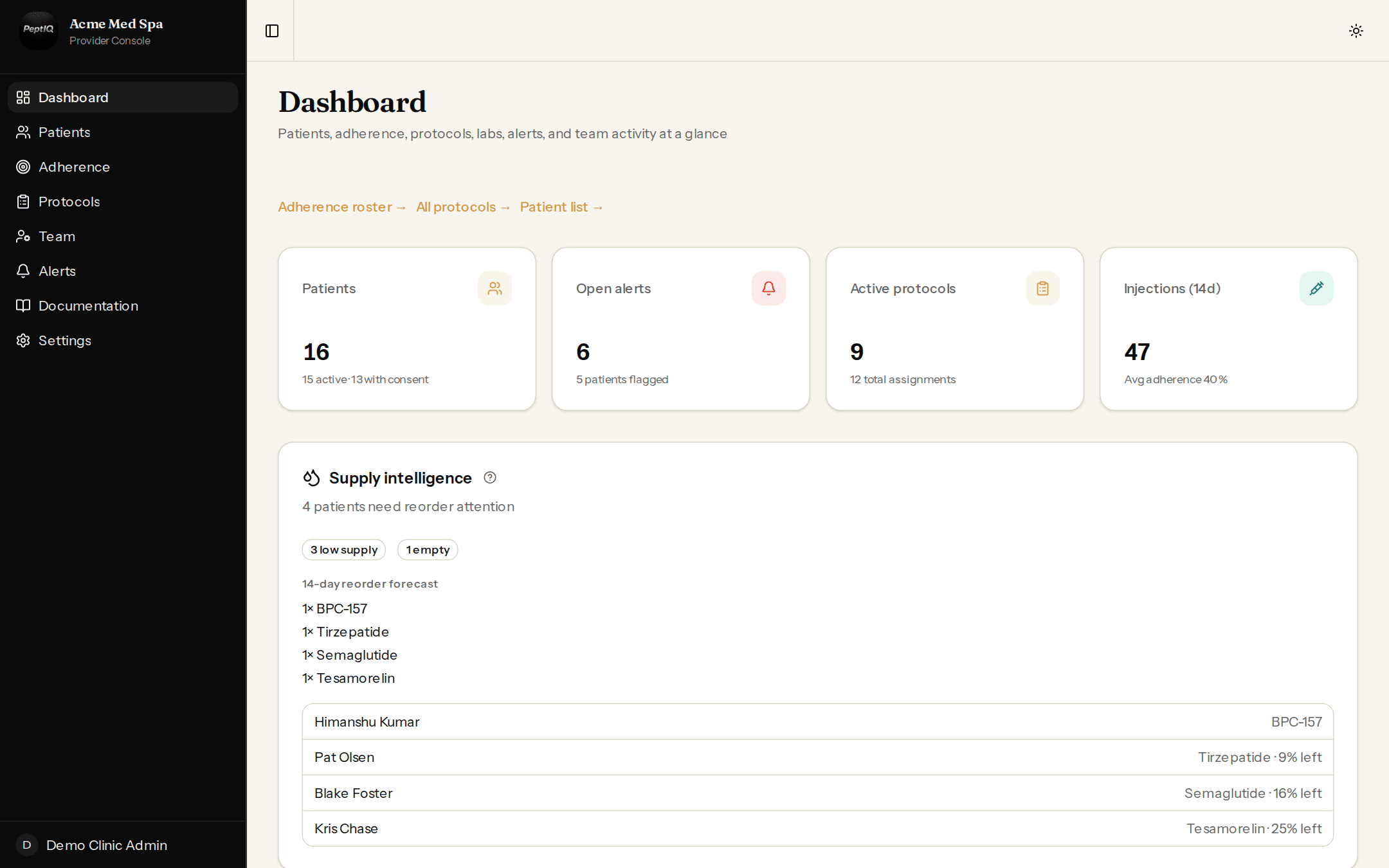1389x868 pixels.
Task: Click the 1 empty badge
Action: [x=428, y=550]
